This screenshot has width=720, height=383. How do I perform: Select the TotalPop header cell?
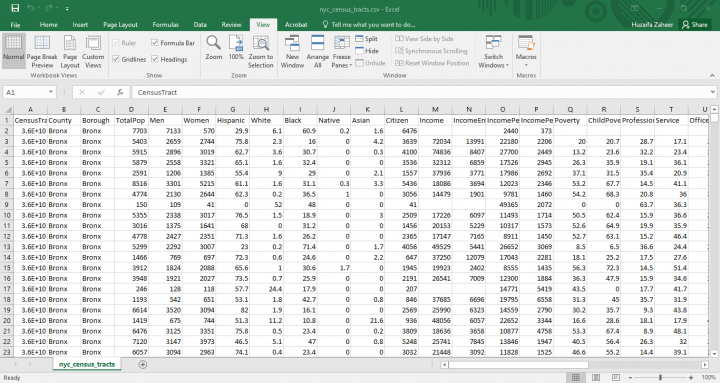[x=131, y=120]
